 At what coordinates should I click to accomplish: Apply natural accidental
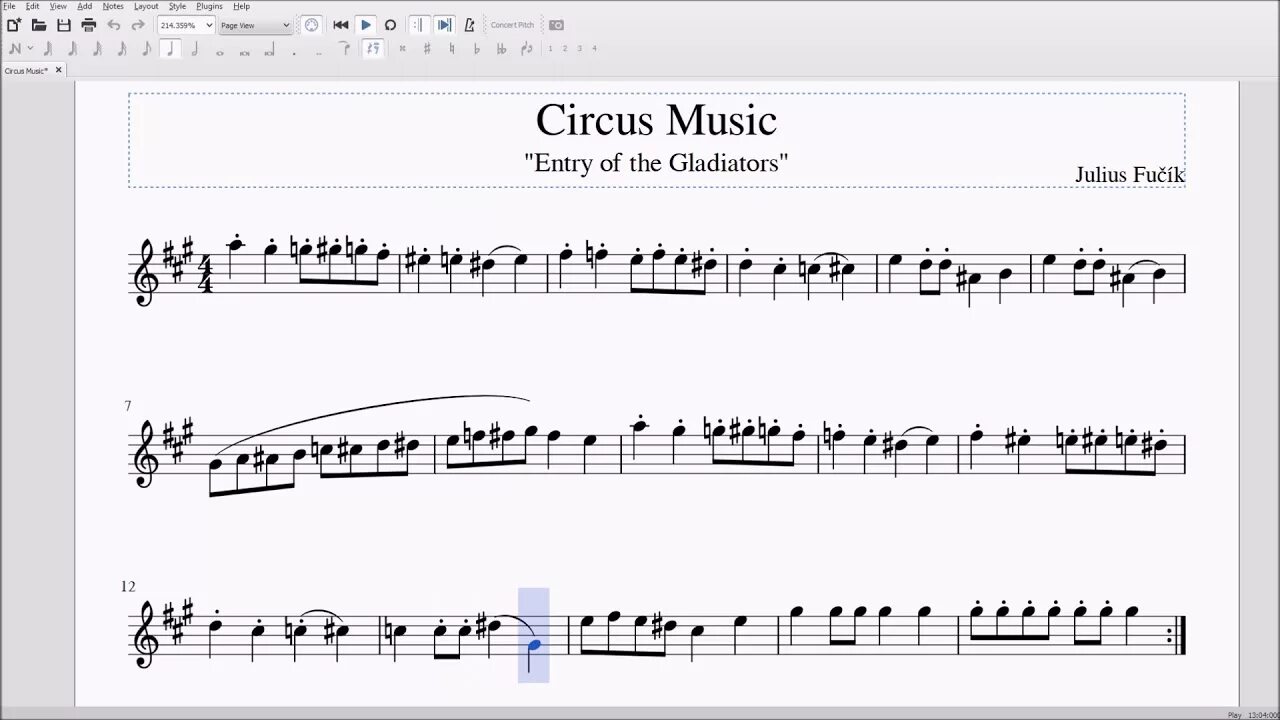point(452,48)
